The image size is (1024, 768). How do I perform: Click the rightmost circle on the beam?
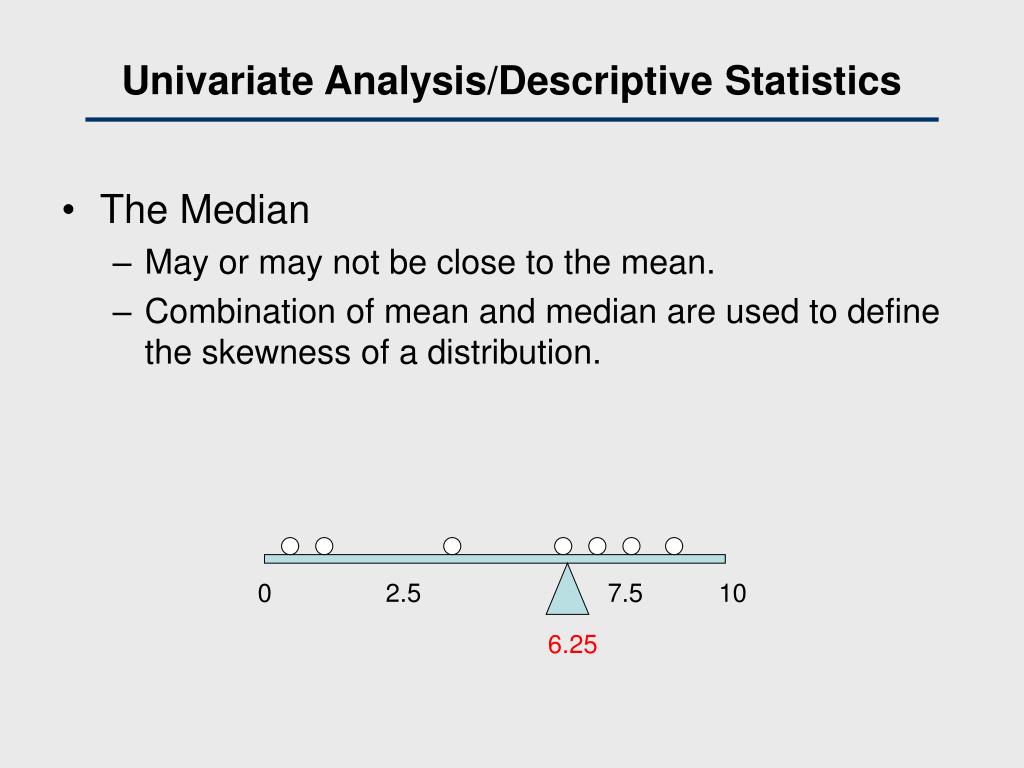674,546
